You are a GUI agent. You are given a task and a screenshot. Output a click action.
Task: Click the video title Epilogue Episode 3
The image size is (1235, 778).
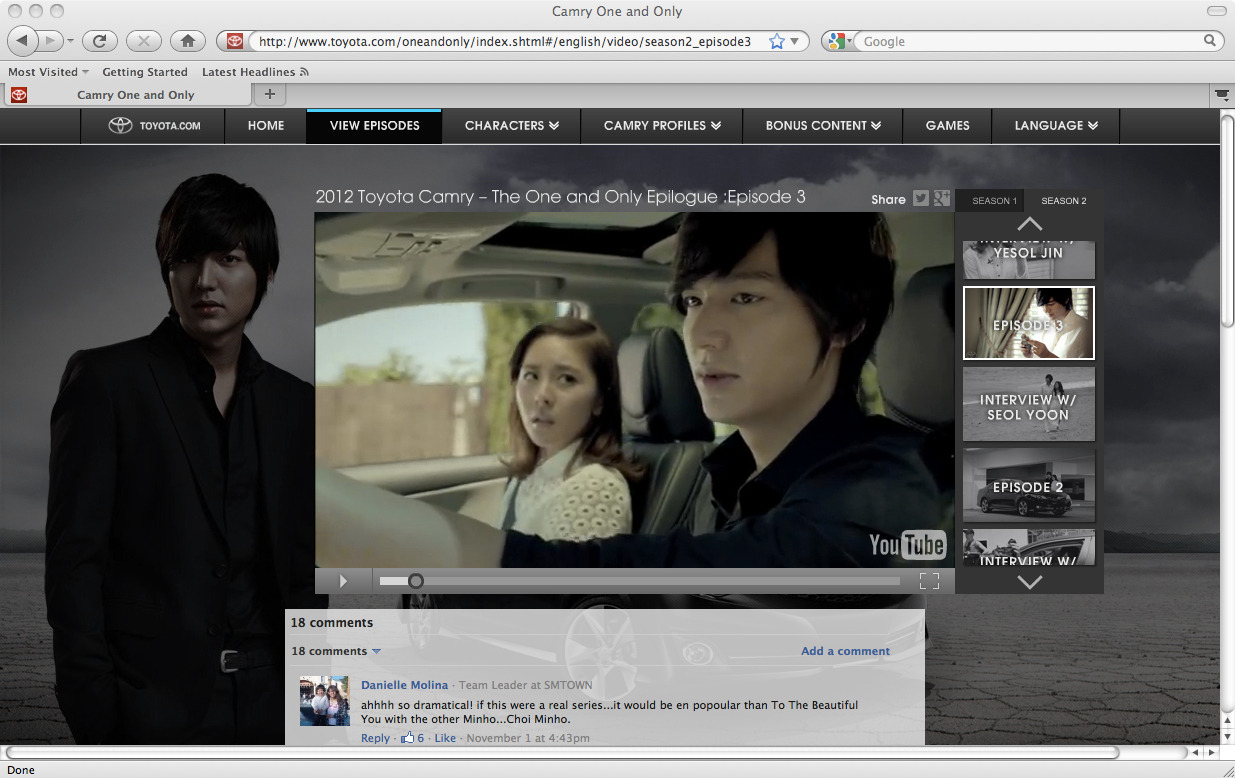coord(560,197)
